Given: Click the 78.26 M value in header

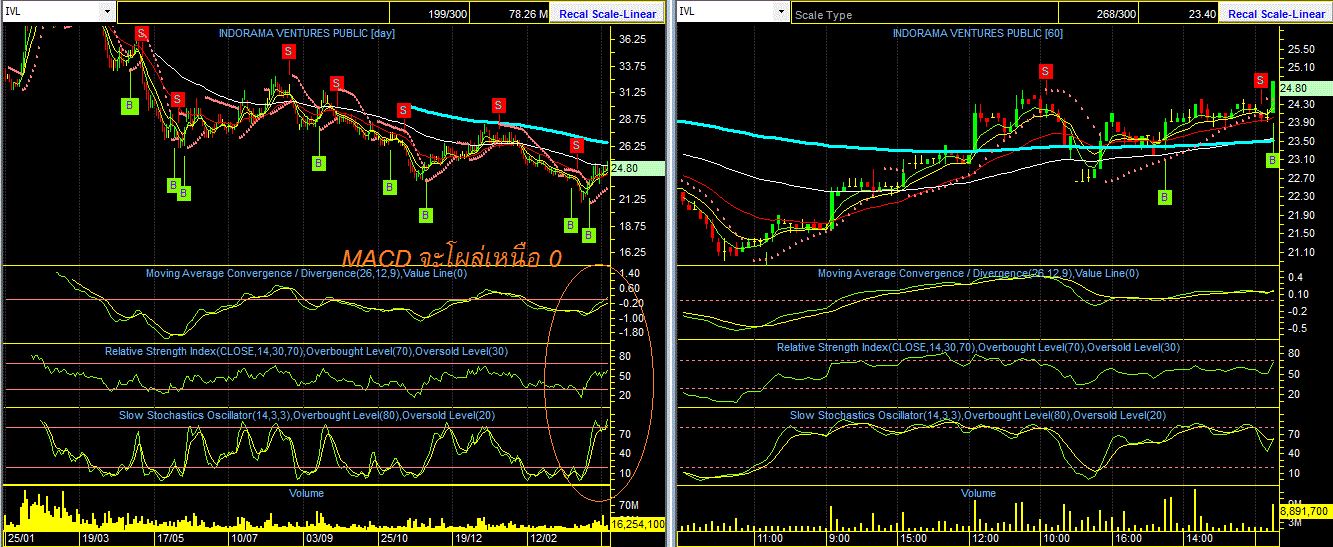Looking at the screenshot, I should 529,14.
